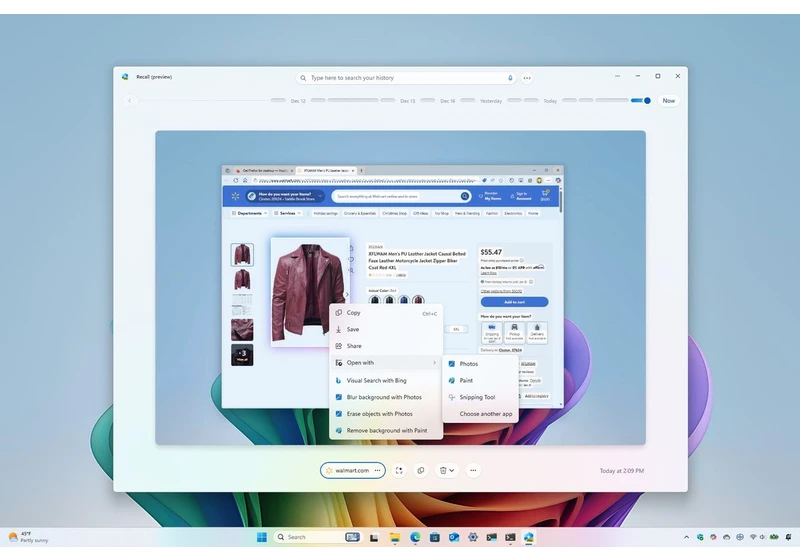The image size is (800, 560).
Task: Click the heart favorite icon beside jacket image
Action: 351,259
